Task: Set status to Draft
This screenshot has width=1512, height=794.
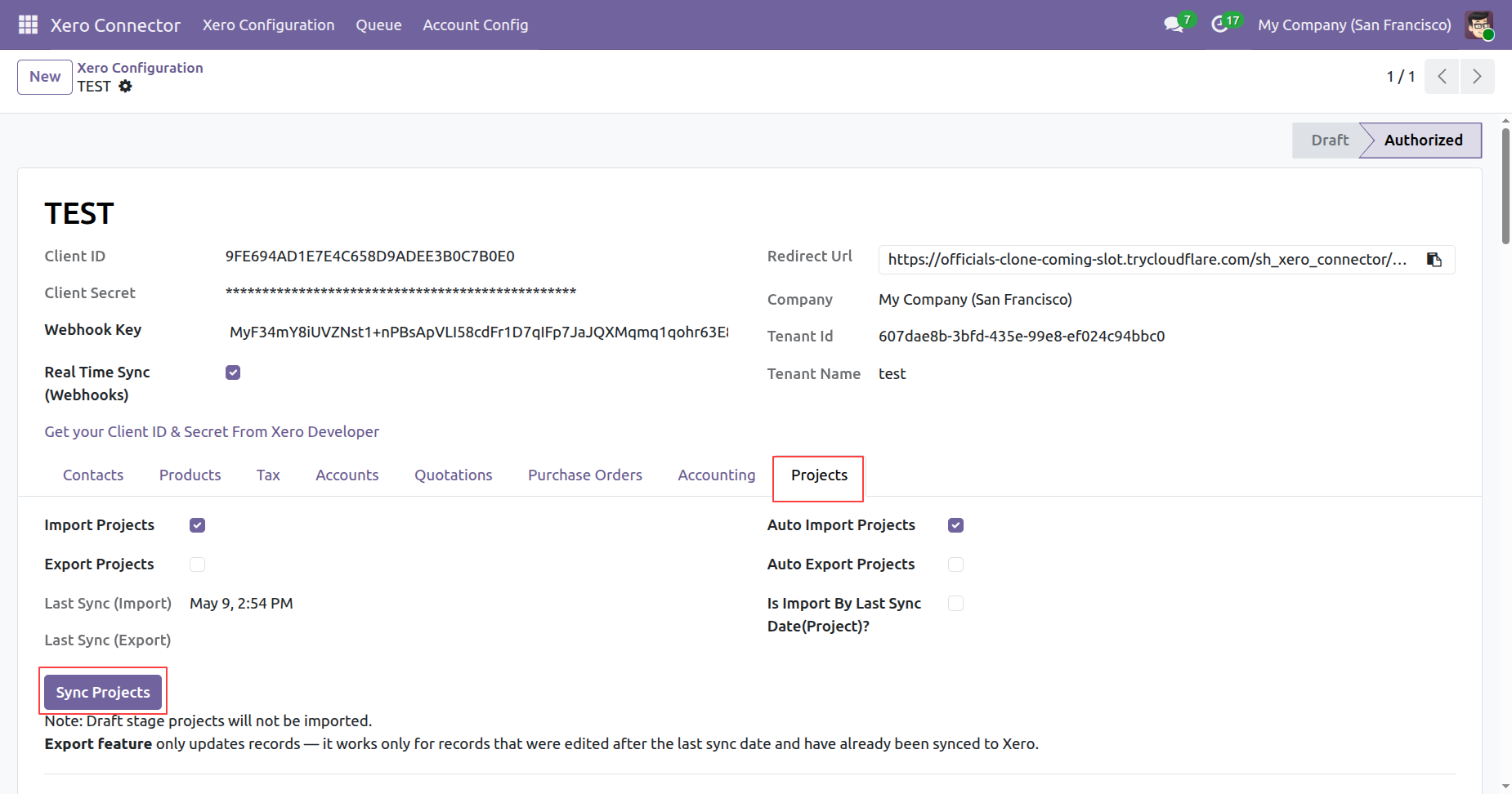Action: 1329,141
